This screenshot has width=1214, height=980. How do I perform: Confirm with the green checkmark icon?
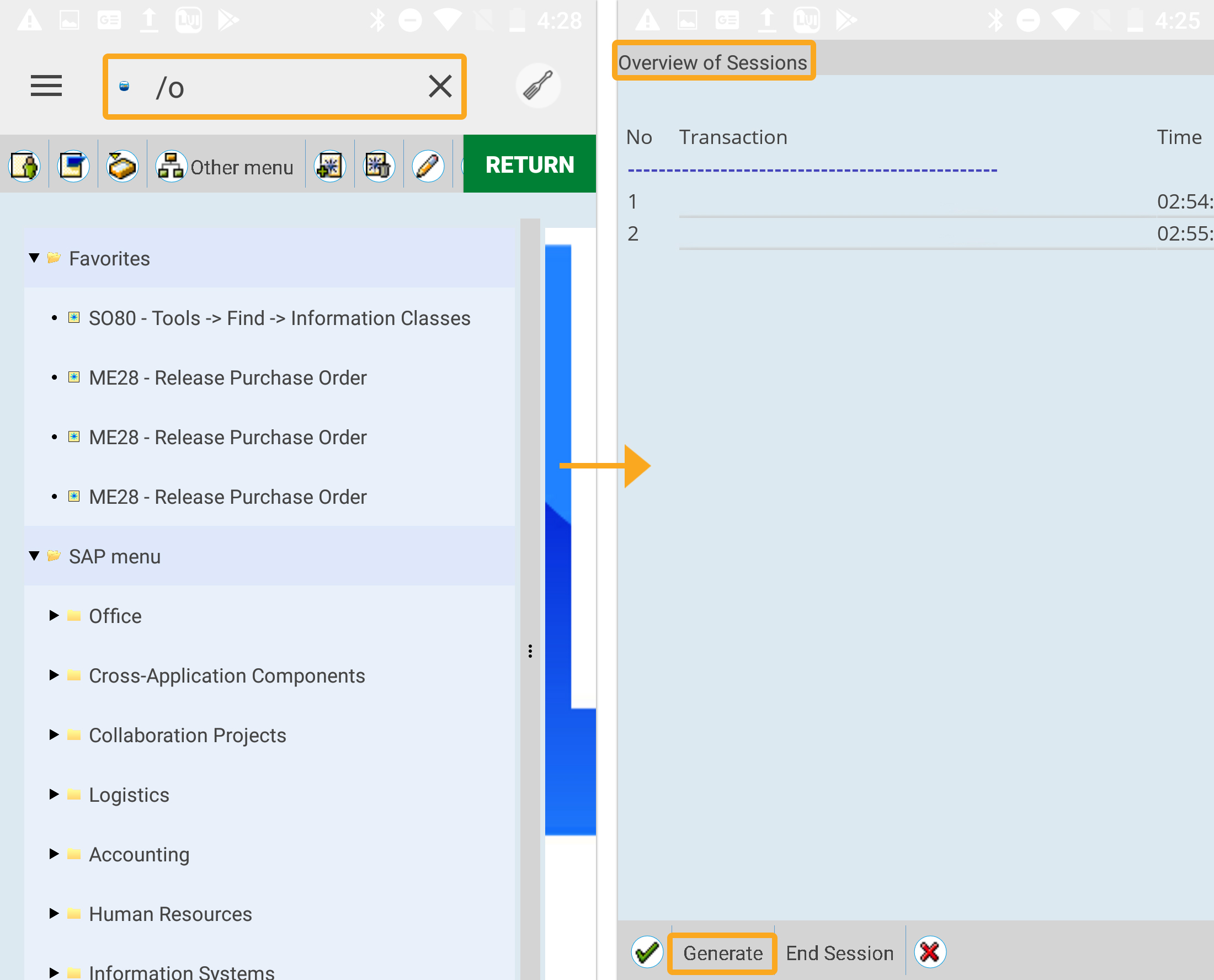pos(647,952)
